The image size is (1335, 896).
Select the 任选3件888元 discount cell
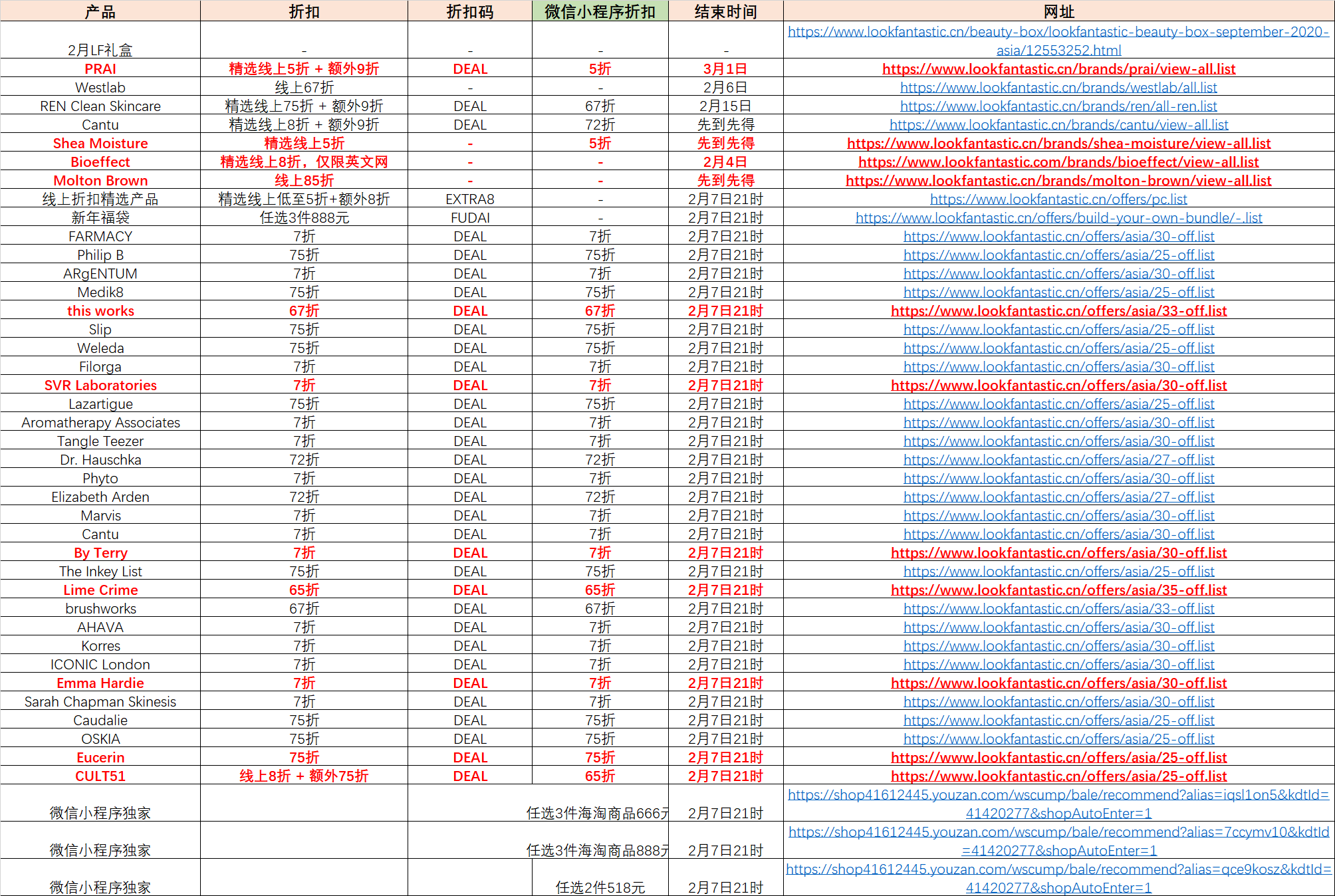pos(304,218)
